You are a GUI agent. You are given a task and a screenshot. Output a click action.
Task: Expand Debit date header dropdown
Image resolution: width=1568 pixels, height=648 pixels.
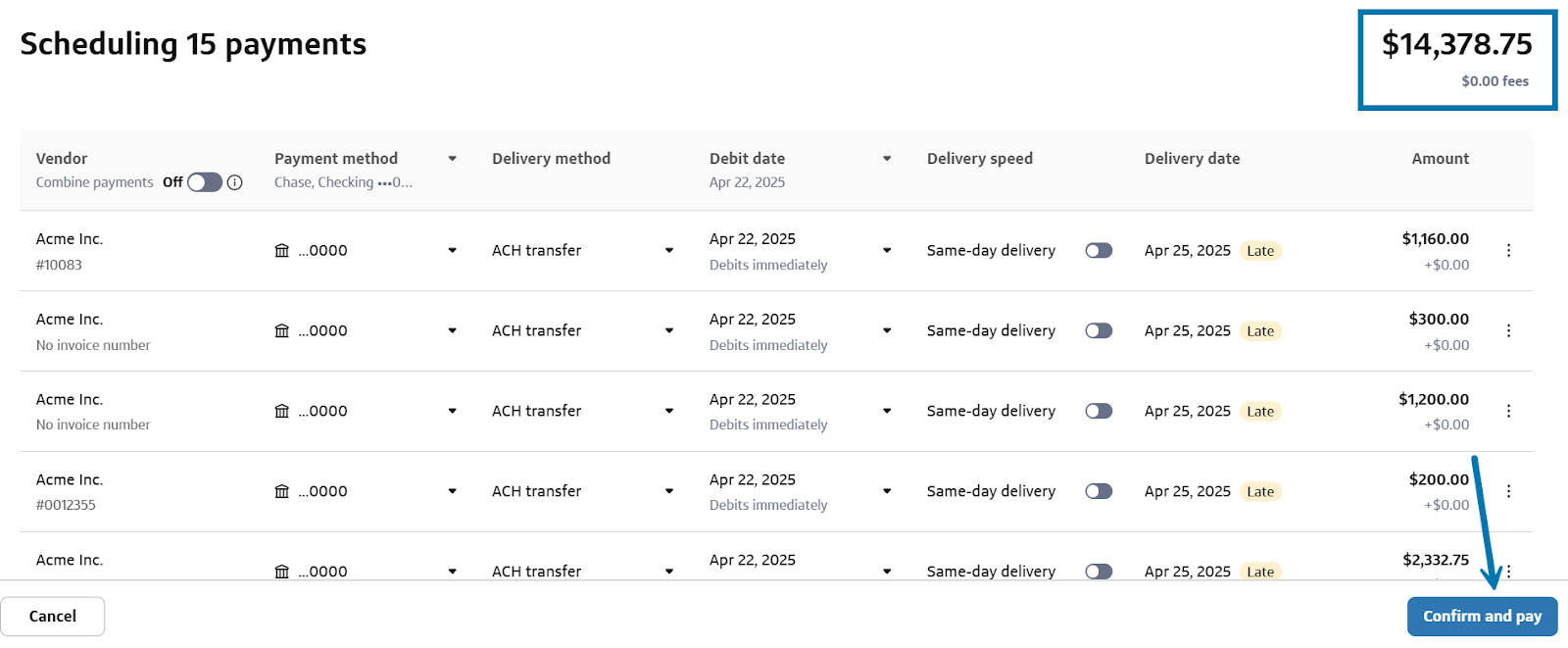pyautogui.click(x=887, y=159)
